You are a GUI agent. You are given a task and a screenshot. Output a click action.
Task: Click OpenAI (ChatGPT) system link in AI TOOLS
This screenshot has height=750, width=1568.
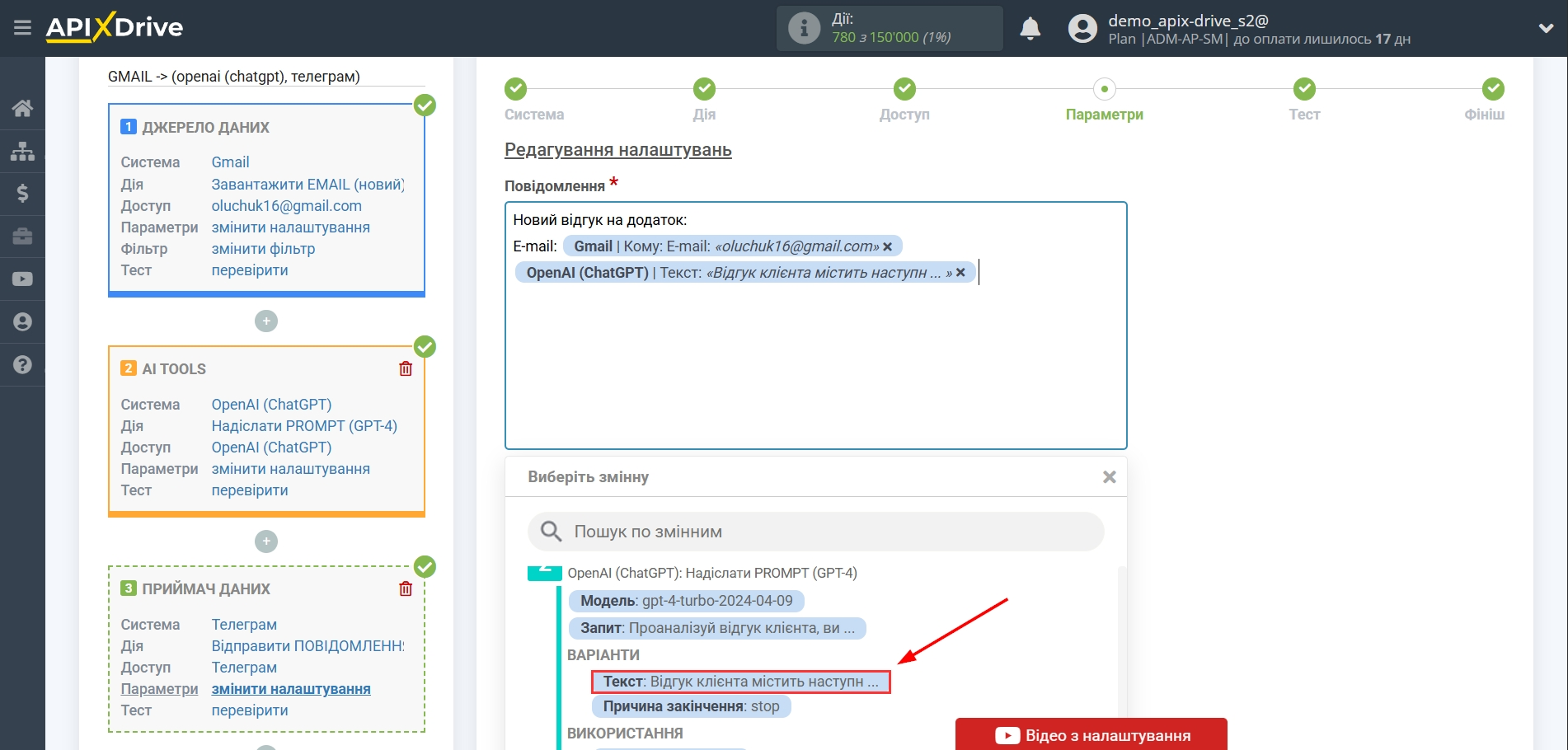(x=271, y=405)
